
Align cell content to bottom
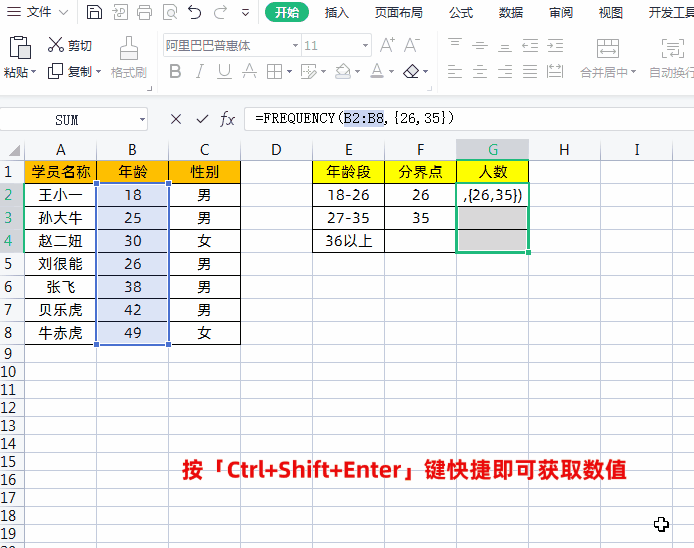tap(505, 46)
